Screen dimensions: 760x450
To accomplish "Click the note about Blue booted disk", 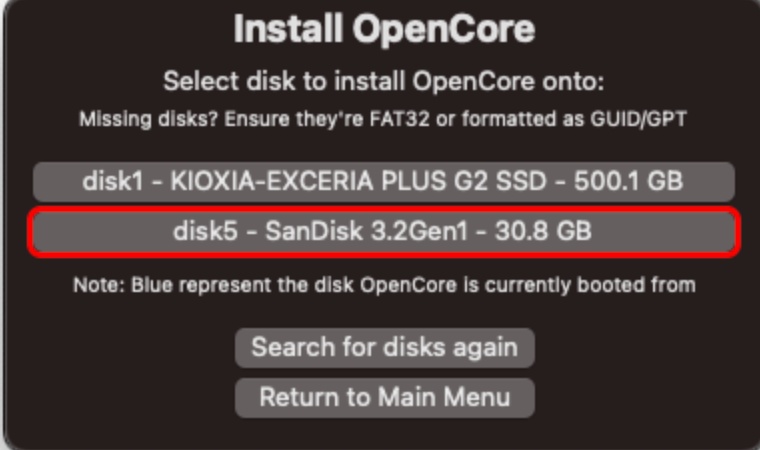I will click(384, 285).
